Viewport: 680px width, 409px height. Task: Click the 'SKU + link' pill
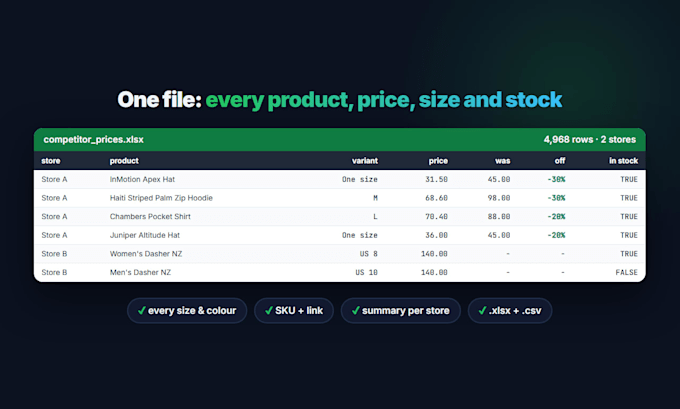pyautogui.click(x=294, y=311)
